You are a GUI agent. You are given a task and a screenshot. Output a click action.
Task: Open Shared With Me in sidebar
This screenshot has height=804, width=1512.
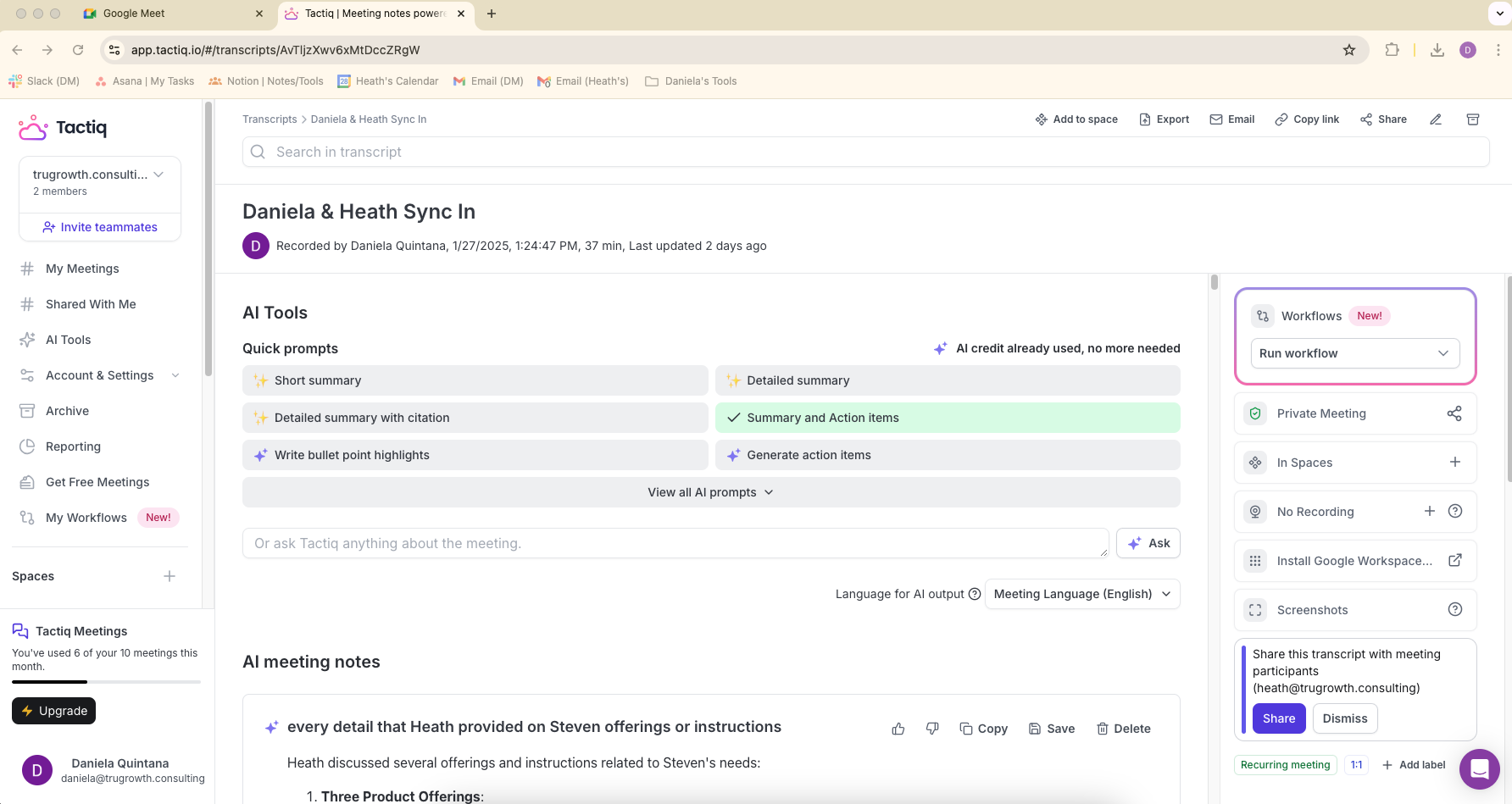pyautogui.click(x=91, y=304)
